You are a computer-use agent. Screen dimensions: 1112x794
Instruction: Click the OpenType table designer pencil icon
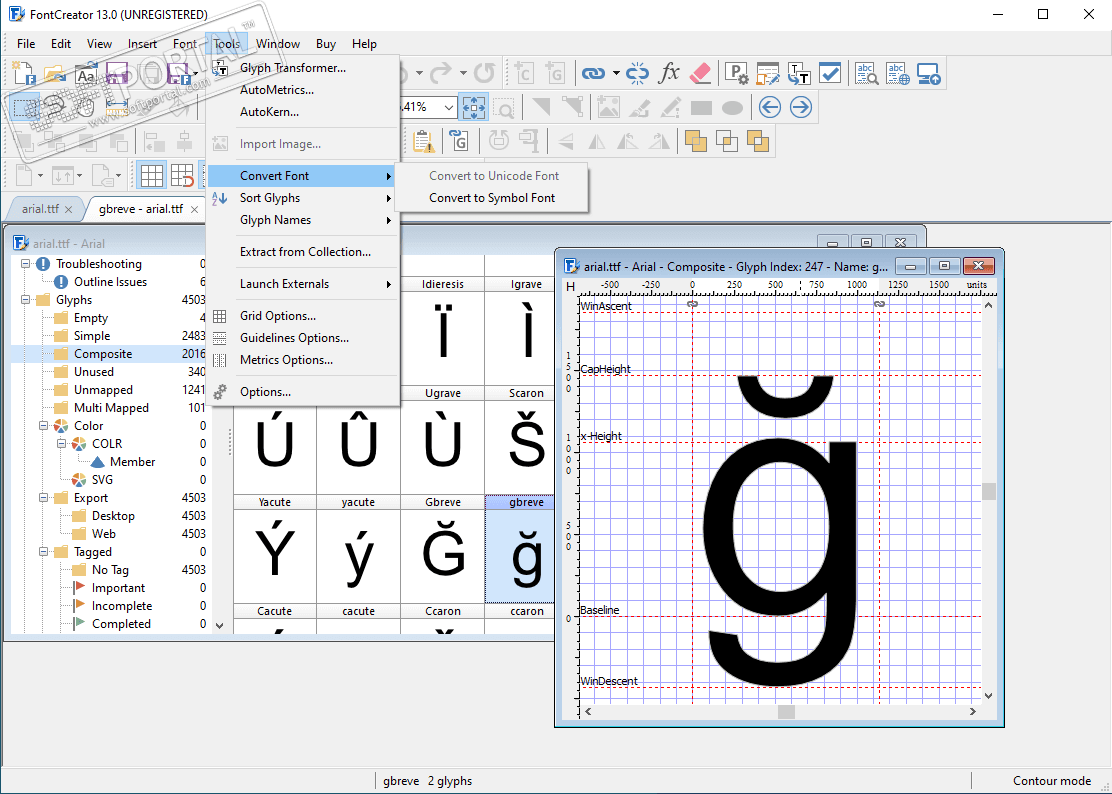768,73
